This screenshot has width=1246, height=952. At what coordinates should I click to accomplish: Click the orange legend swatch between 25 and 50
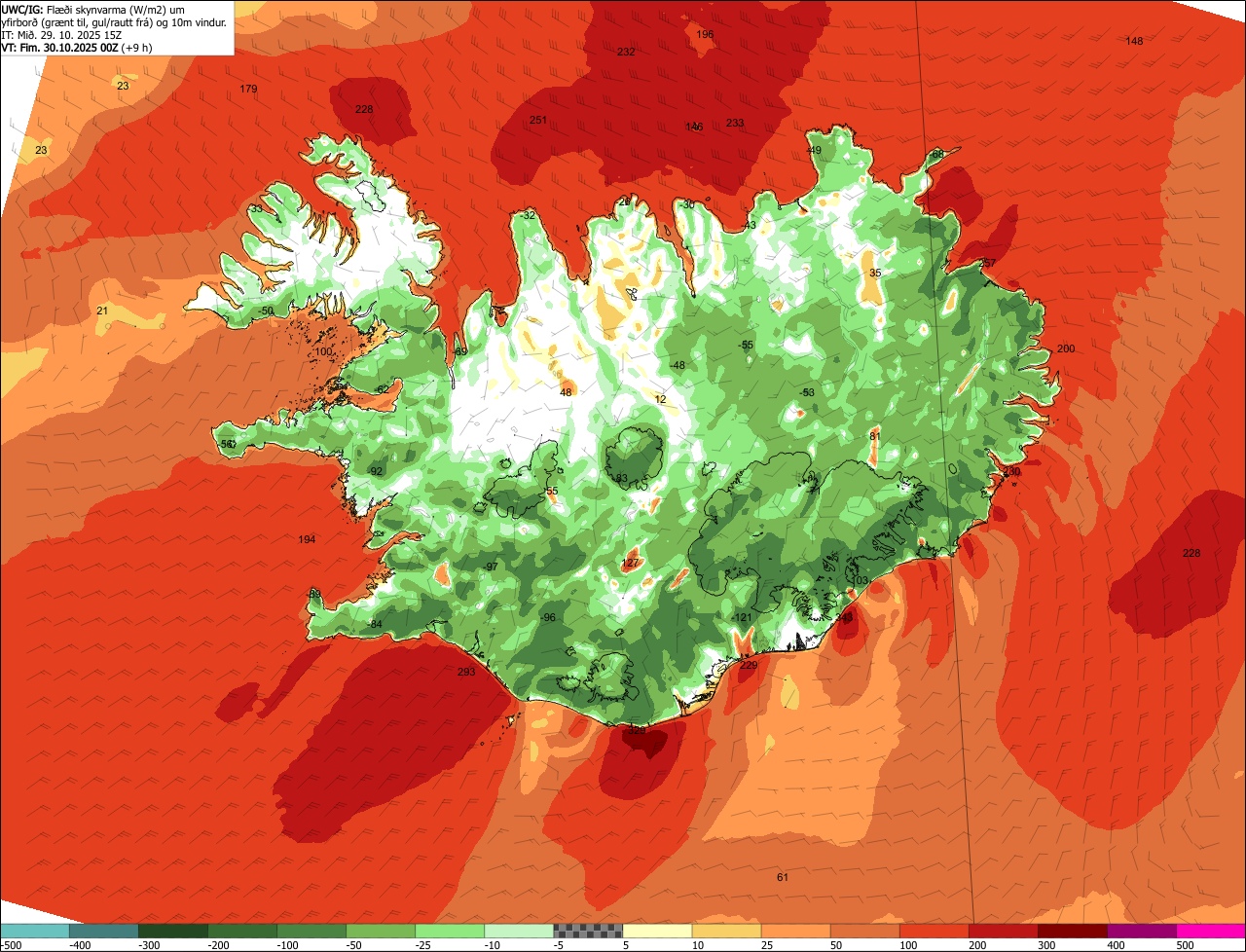tap(795, 930)
